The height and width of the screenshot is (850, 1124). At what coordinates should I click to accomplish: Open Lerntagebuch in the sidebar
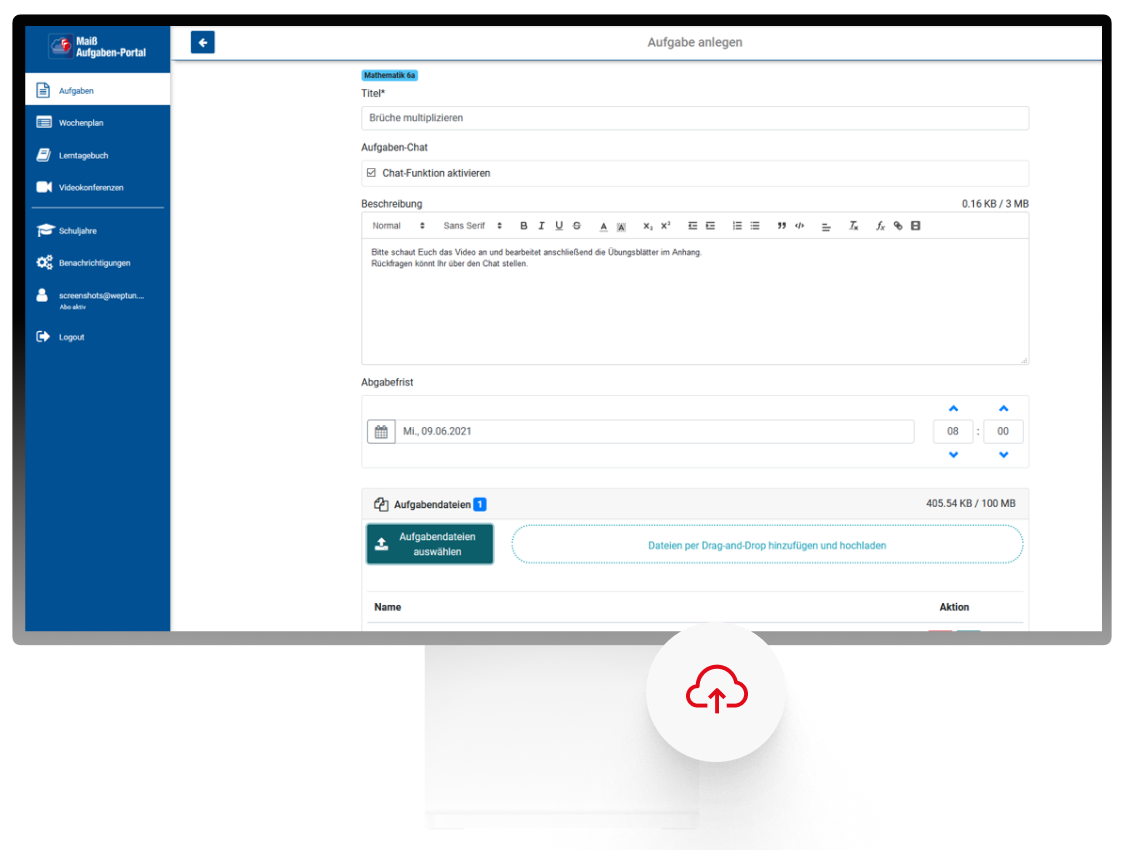coord(97,155)
